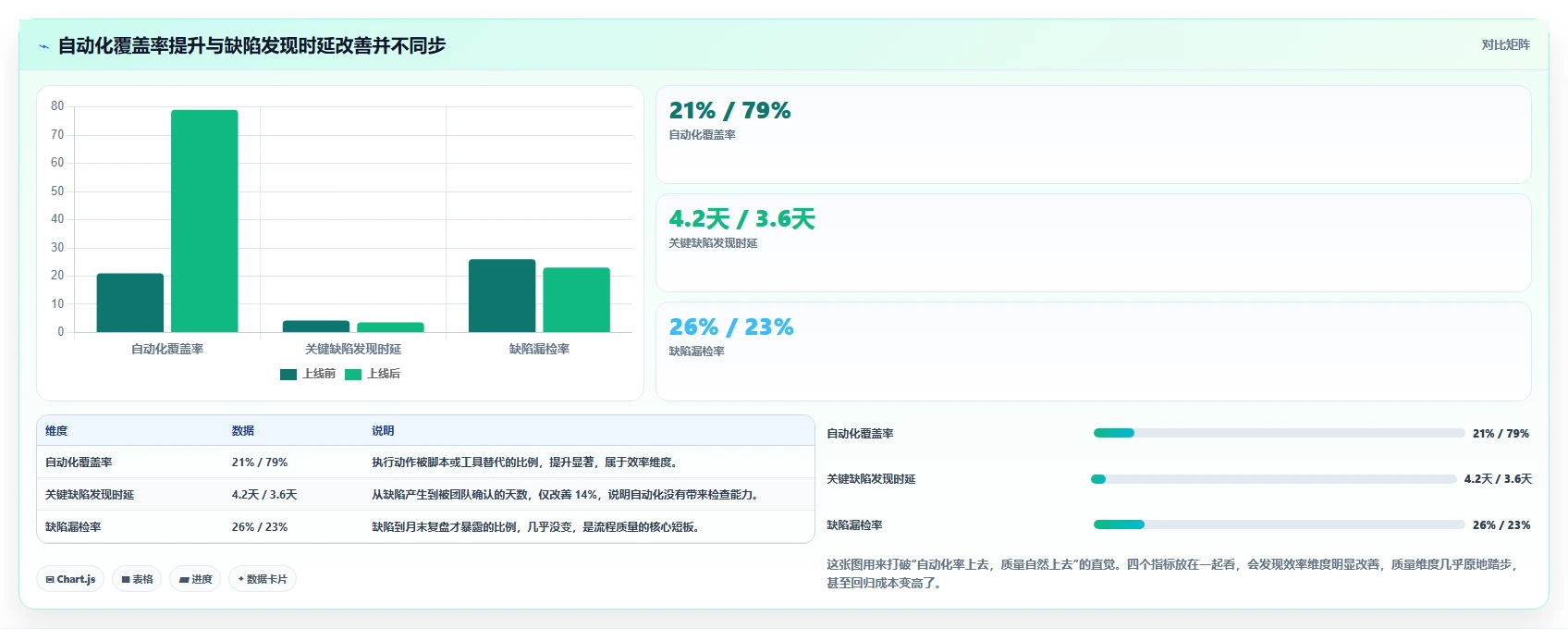Toggle the 上线后 legend entry
Image resolution: width=1568 pixels, height=629 pixels.
point(373,374)
